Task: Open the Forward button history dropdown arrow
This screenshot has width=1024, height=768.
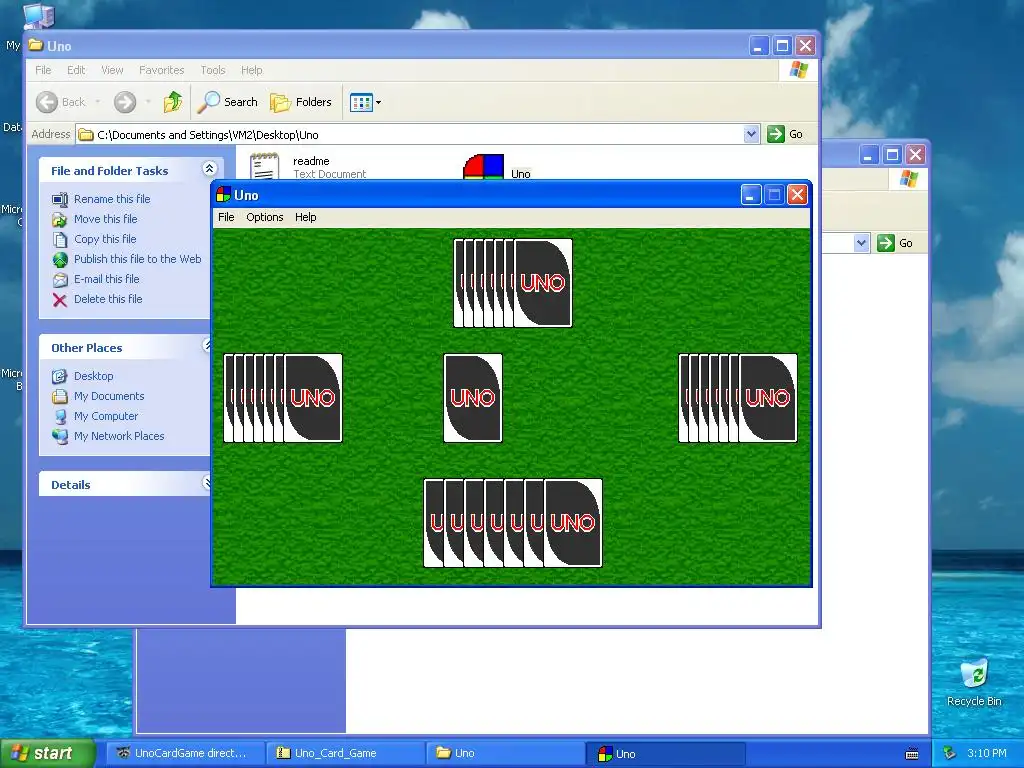Action: [x=148, y=102]
